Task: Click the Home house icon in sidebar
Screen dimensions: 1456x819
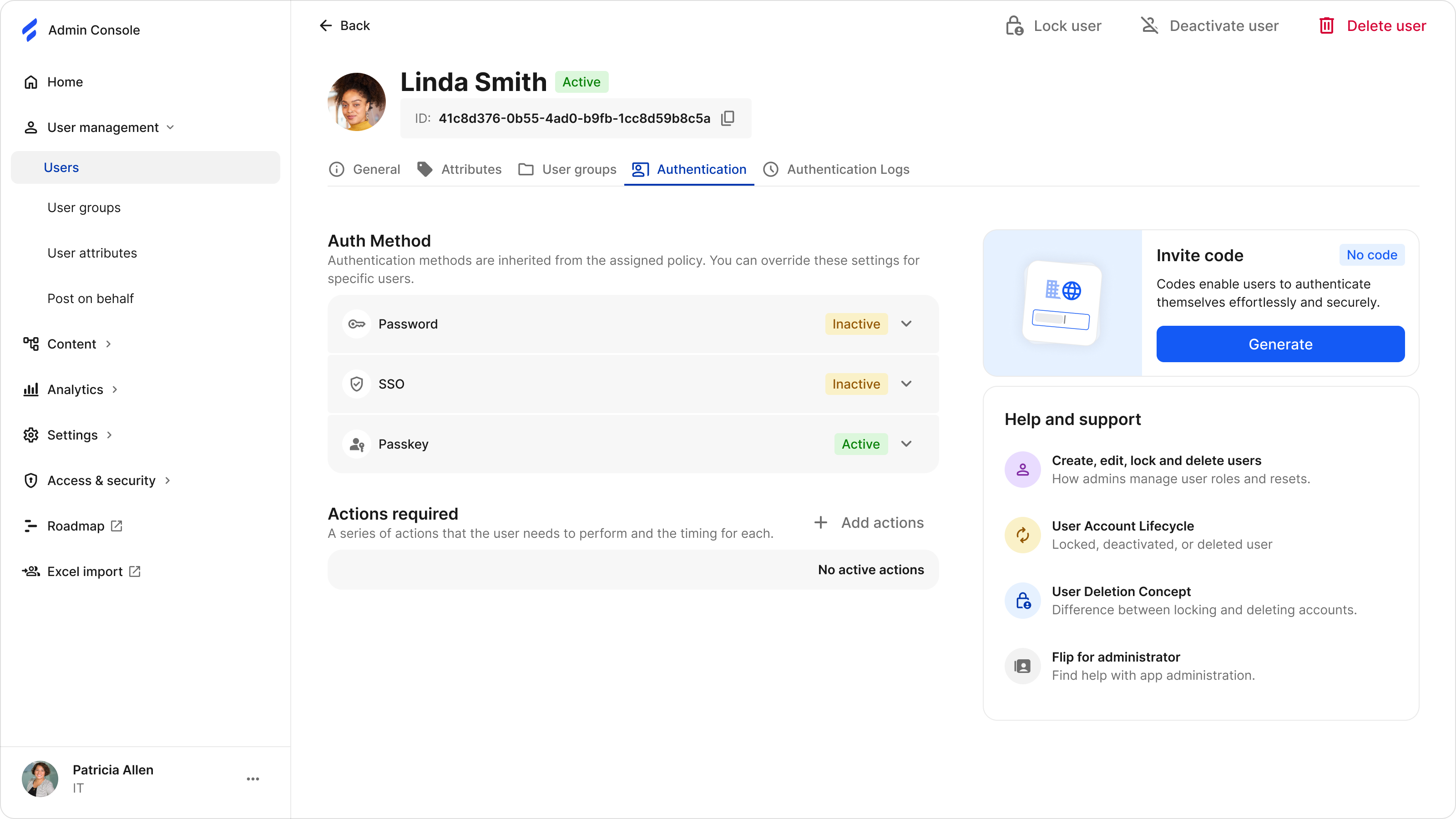Action: (x=30, y=82)
